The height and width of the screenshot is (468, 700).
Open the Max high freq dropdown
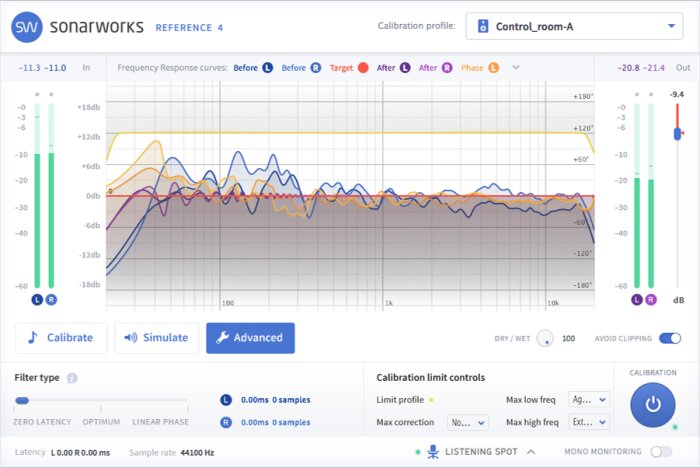point(589,423)
